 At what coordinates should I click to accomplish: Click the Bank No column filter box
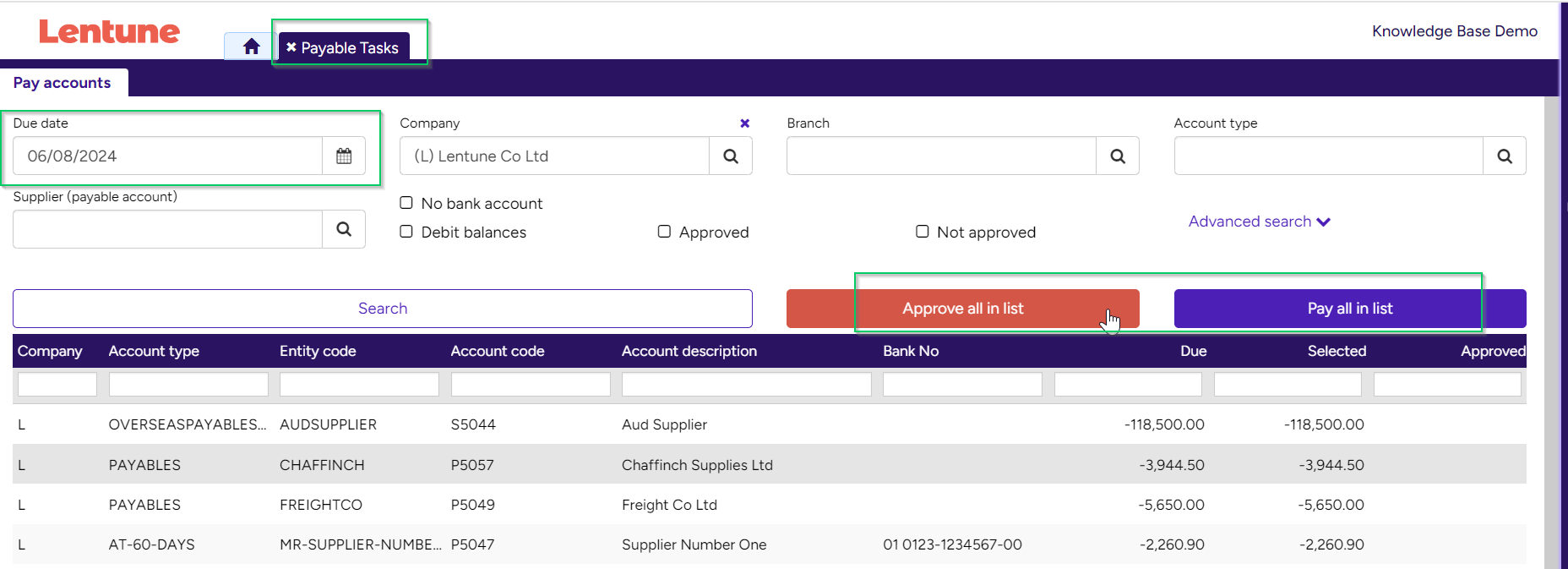coord(962,385)
